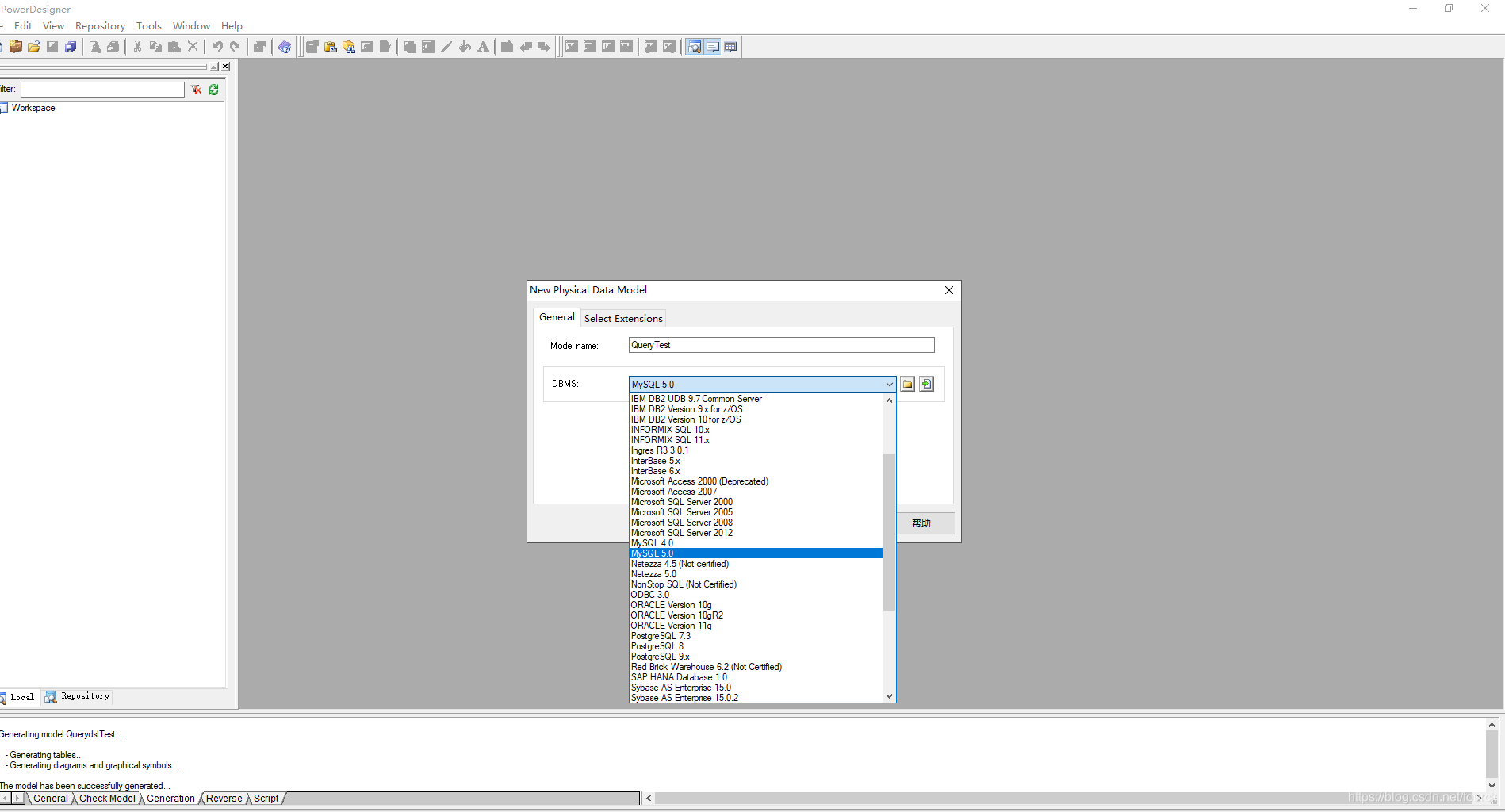Screen dimensions: 1505x812
Task: Open the View menu
Action: pyautogui.click(x=53, y=26)
